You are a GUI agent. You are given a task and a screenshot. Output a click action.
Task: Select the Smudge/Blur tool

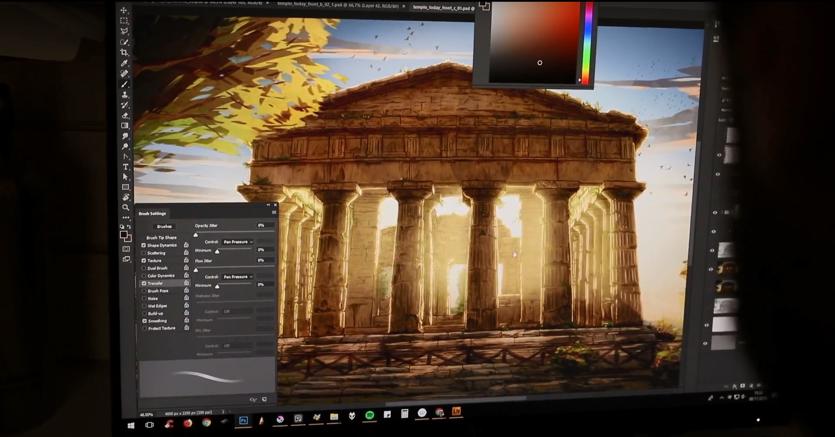(125, 136)
